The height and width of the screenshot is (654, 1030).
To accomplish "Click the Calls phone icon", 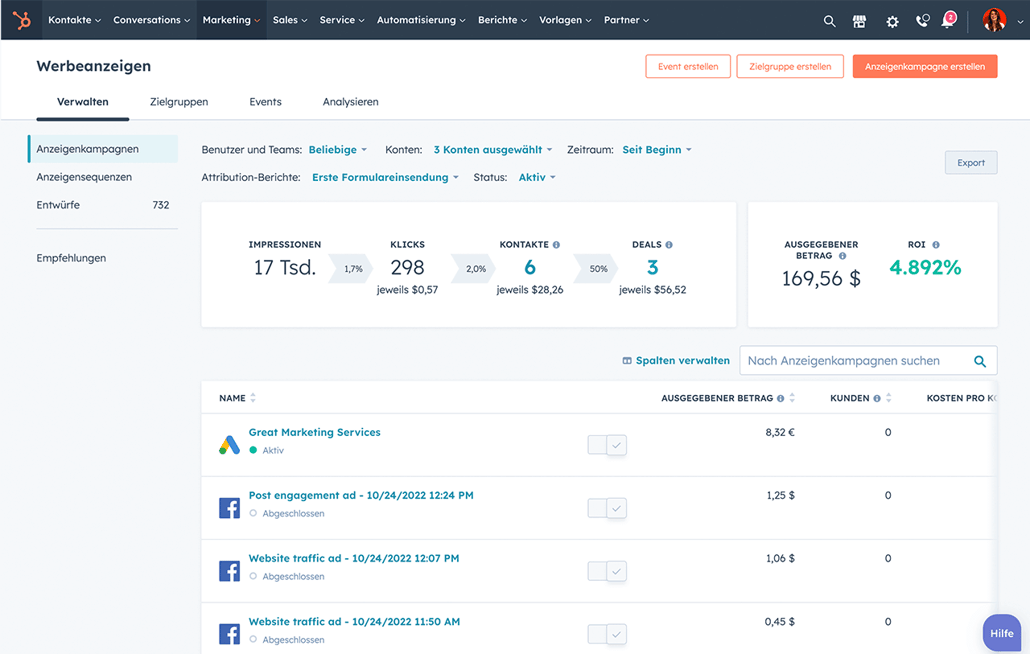I will click(922, 20).
